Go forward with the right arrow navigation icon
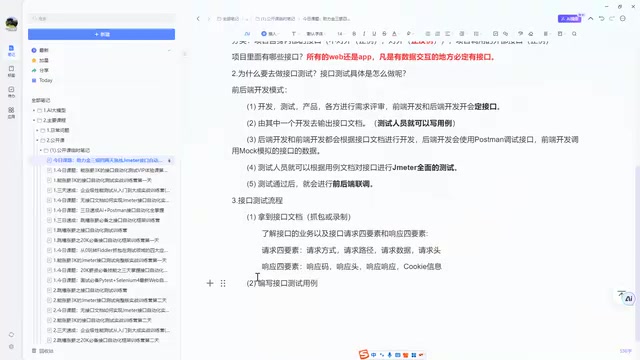Viewport: 640px width, 360px height. (x=209, y=19)
